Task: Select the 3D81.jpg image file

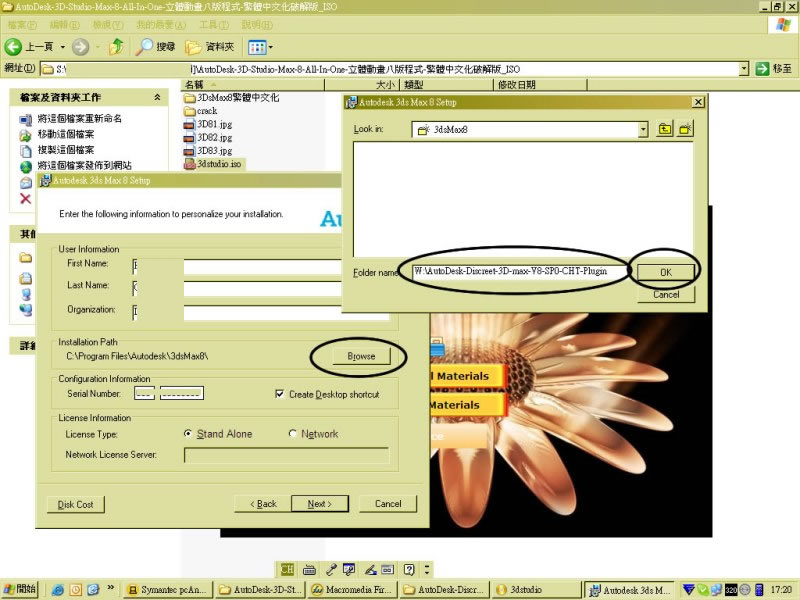Action: (x=208, y=124)
